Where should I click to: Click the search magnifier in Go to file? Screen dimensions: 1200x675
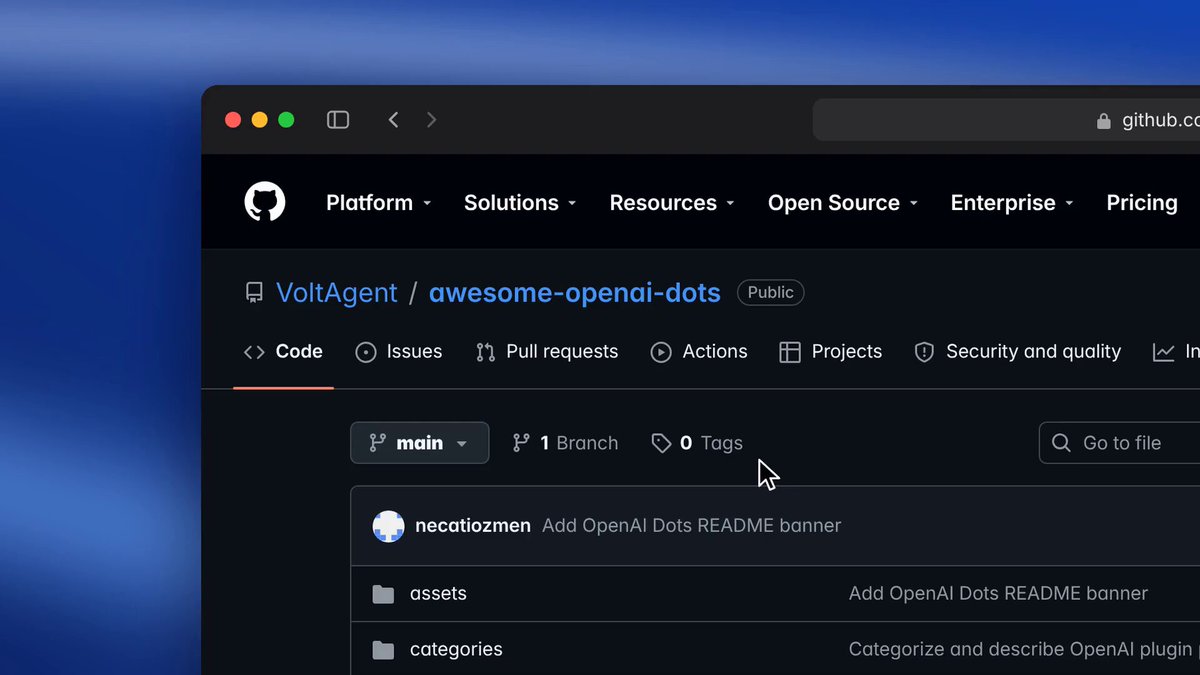click(1062, 443)
